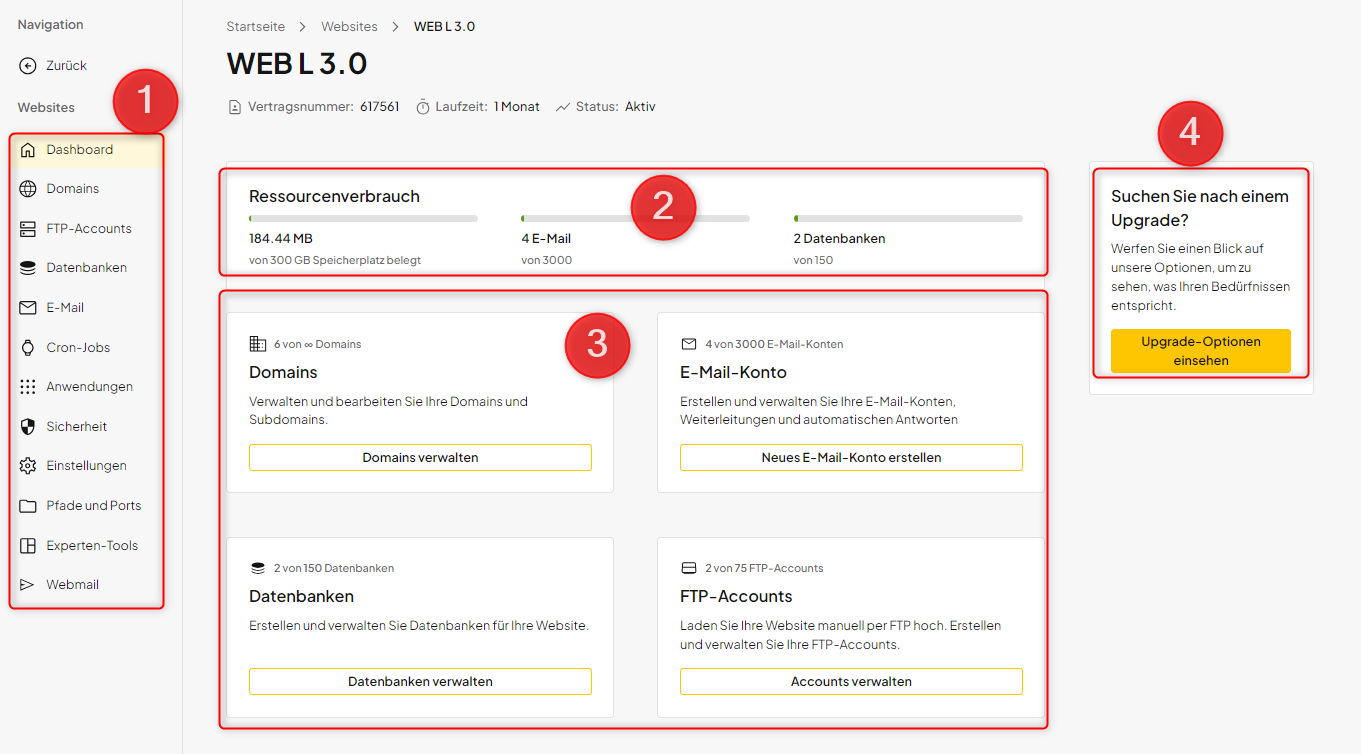This screenshot has height=754, width=1361.
Task: Click the Speicherplatz usage progress bar
Action: tap(363, 218)
